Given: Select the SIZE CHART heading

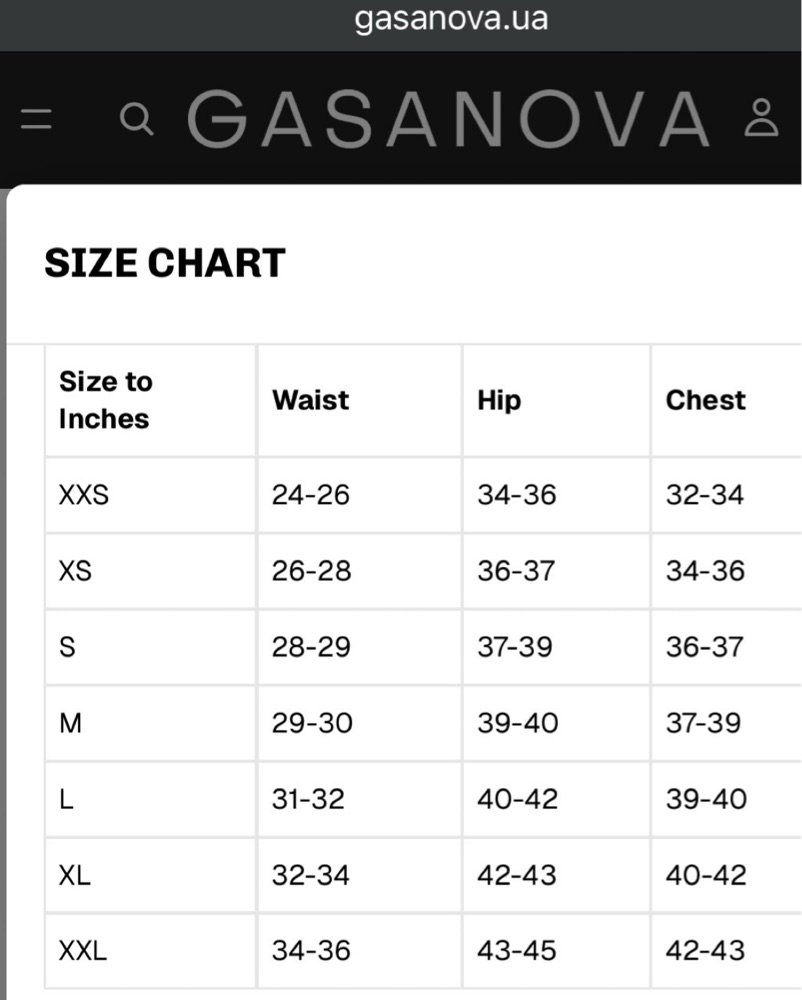Looking at the screenshot, I should point(164,263).
